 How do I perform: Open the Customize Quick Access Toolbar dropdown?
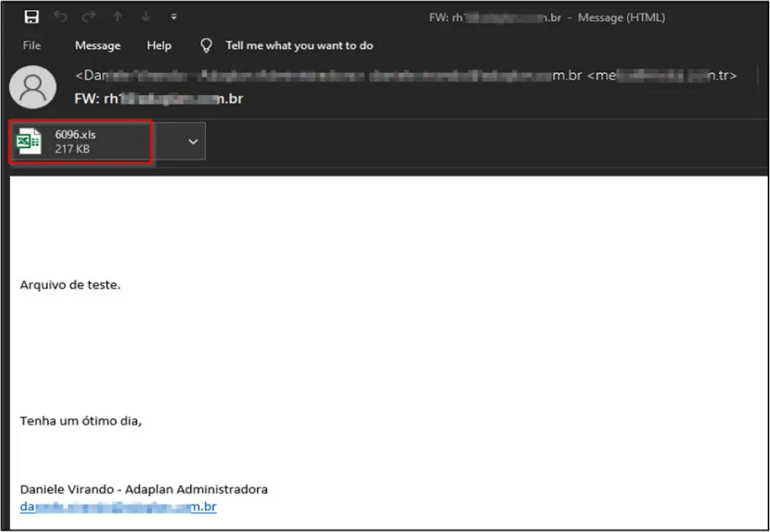click(174, 17)
